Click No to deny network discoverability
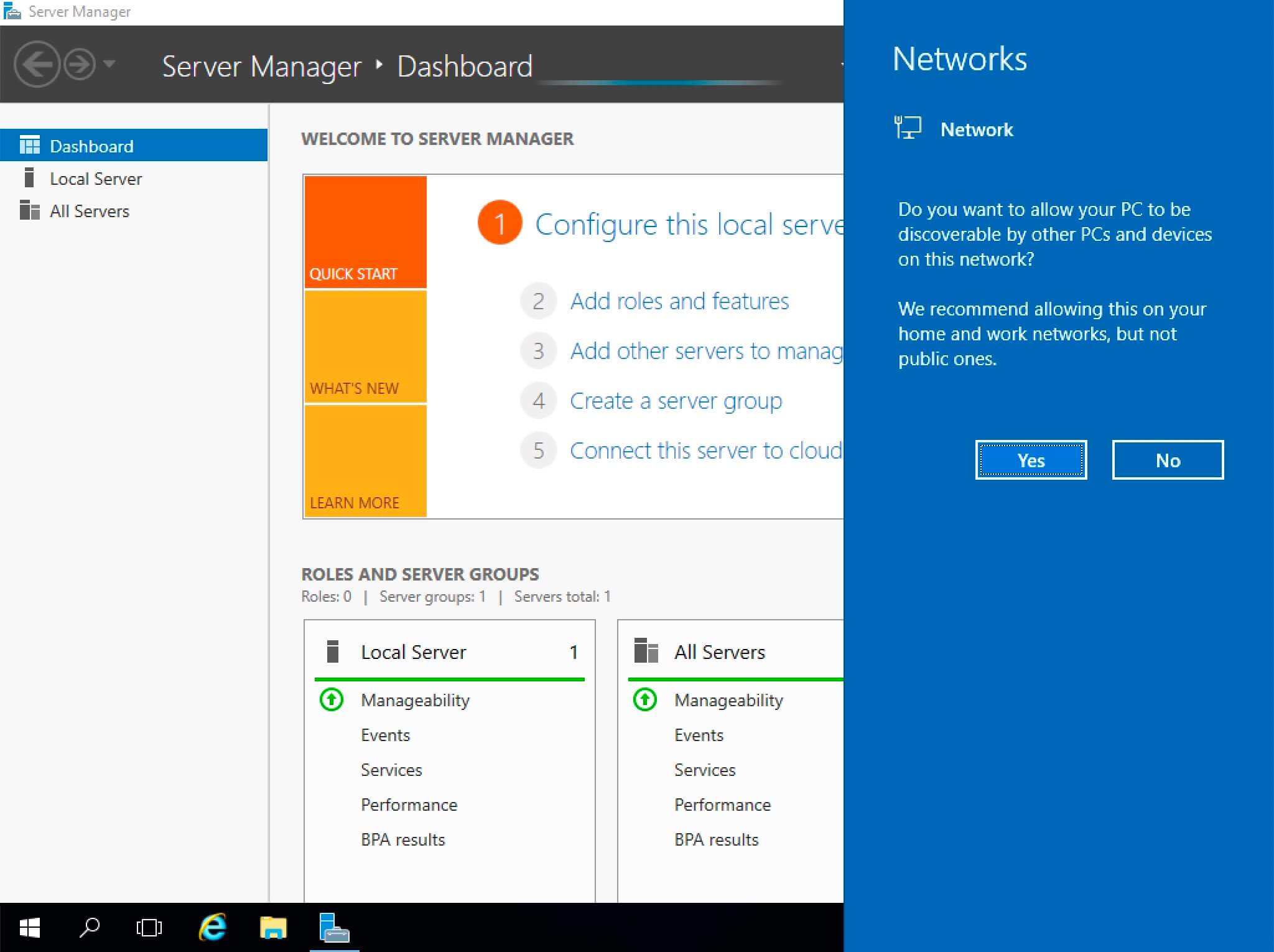 coord(1166,460)
